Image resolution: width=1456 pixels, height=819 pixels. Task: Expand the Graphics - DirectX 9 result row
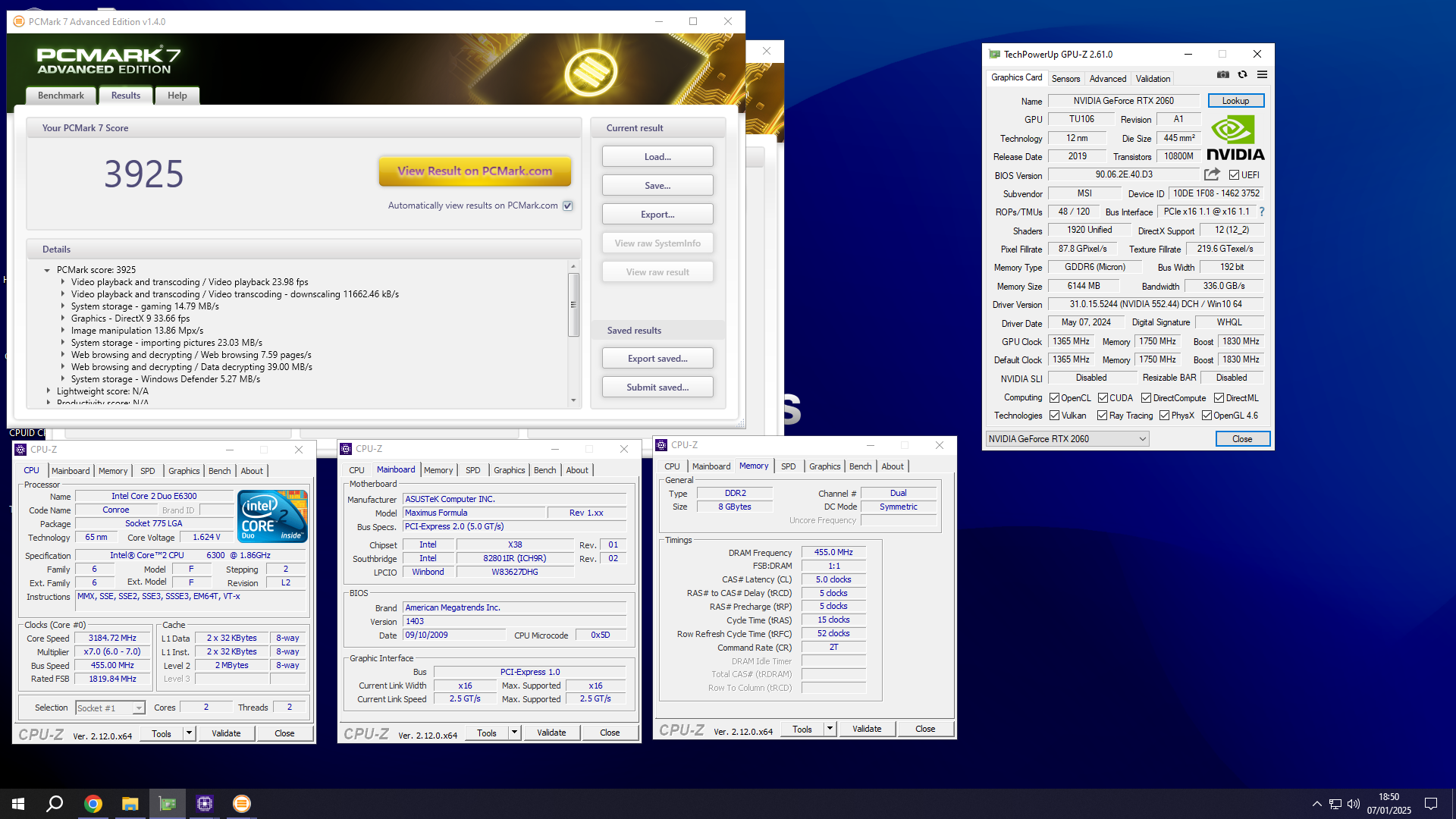pyautogui.click(x=63, y=318)
